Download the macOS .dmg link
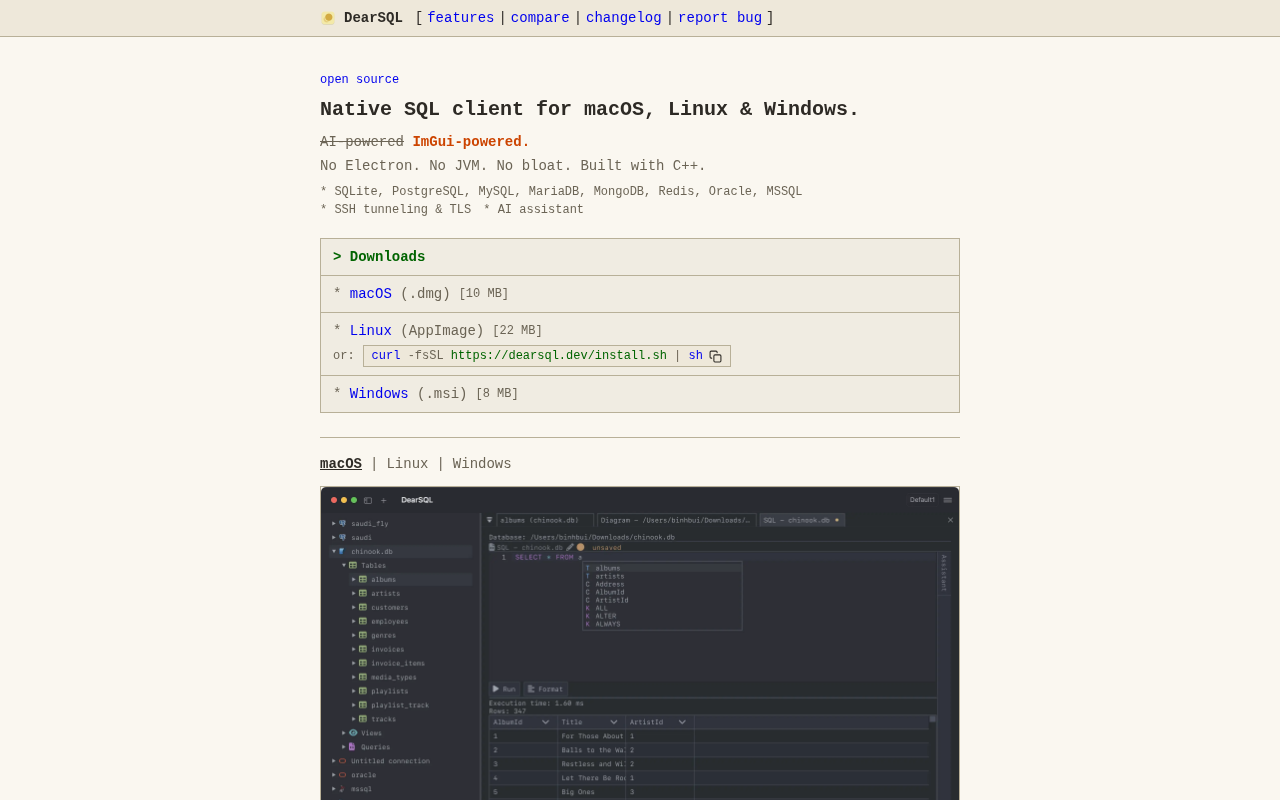 tap(370, 294)
